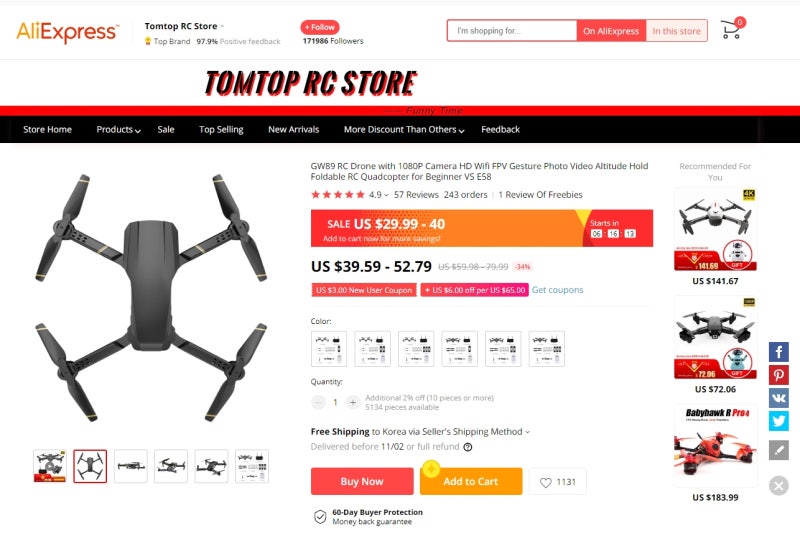Share product on Pinterest
This screenshot has height=541, width=800.
coord(779,375)
